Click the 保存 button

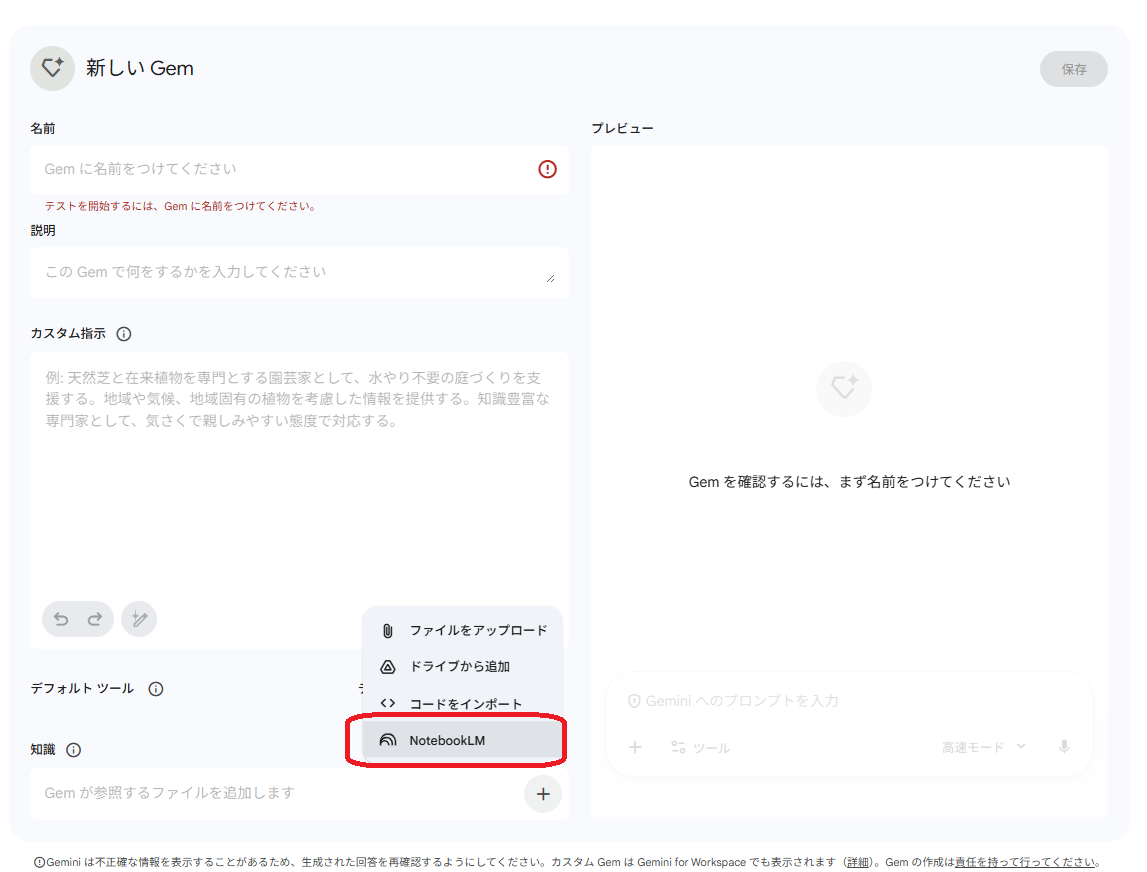pos(1073,69)
